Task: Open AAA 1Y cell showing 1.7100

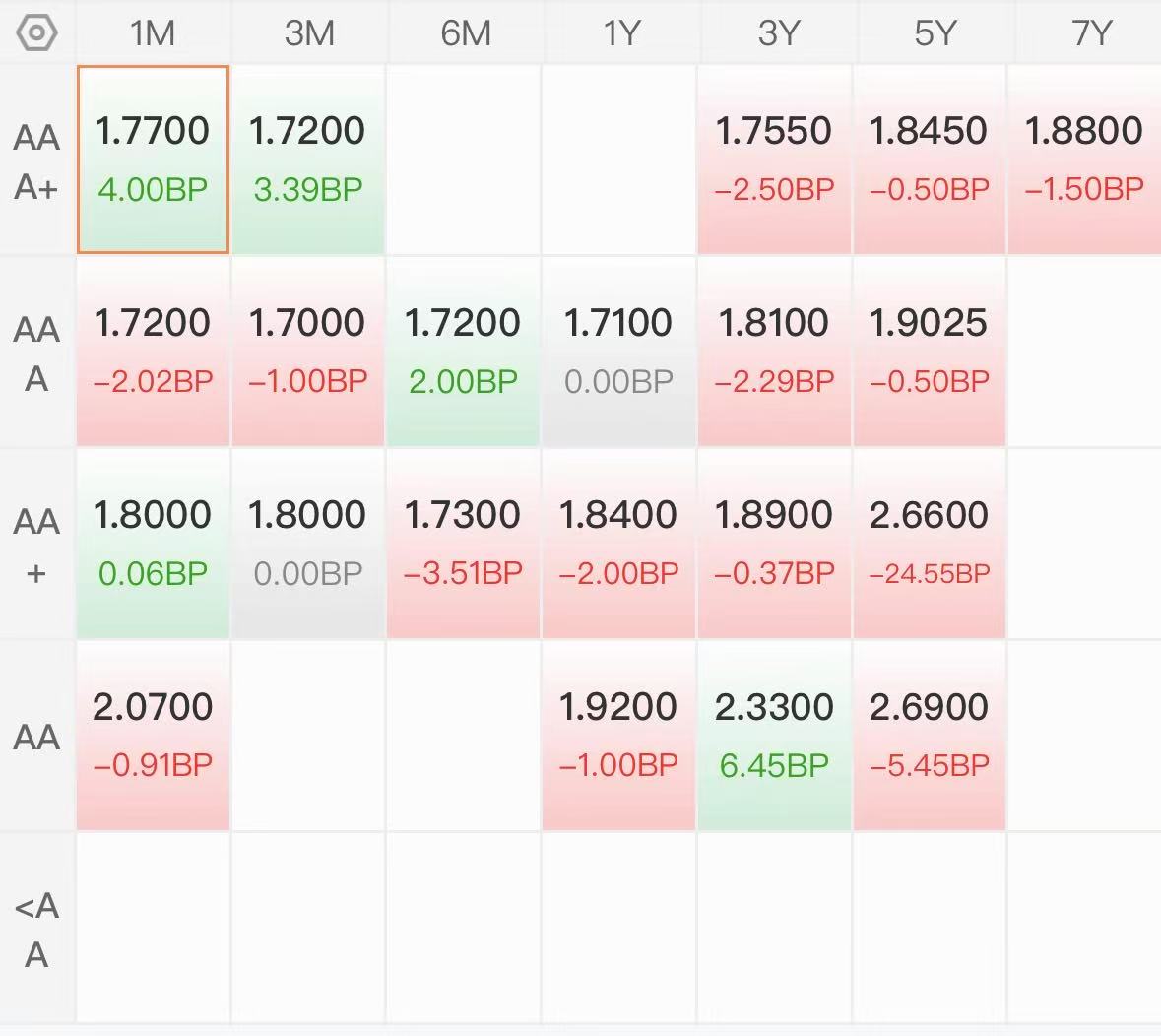Action: tap(619, 352)
